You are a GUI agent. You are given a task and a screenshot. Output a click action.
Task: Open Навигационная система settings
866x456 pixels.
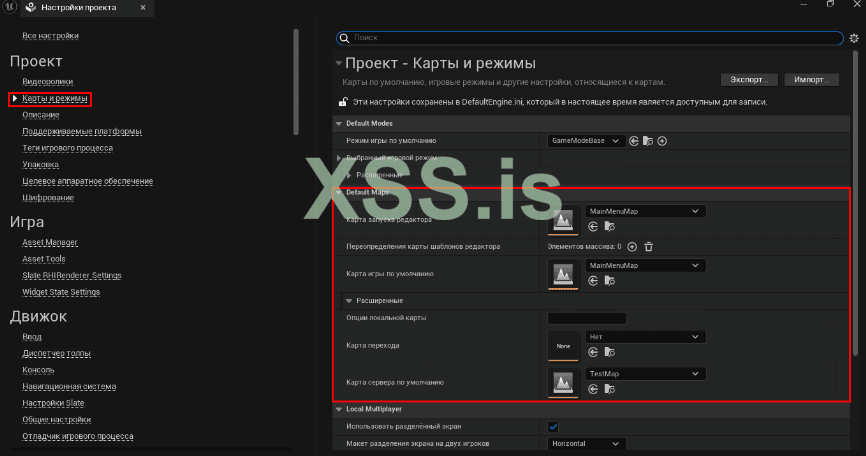(x=69, y=386)
